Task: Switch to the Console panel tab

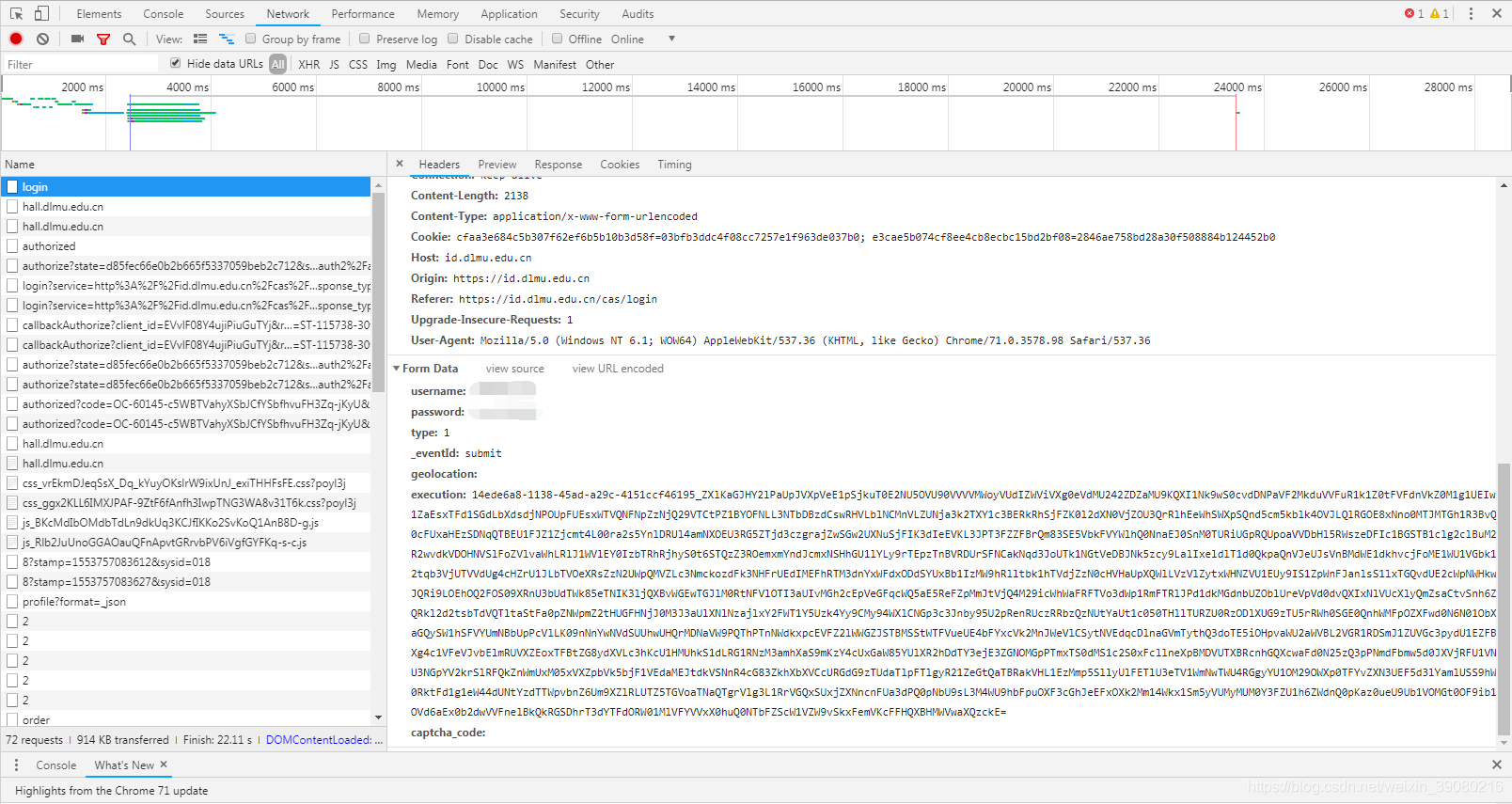Action: [x=164, y=13]
